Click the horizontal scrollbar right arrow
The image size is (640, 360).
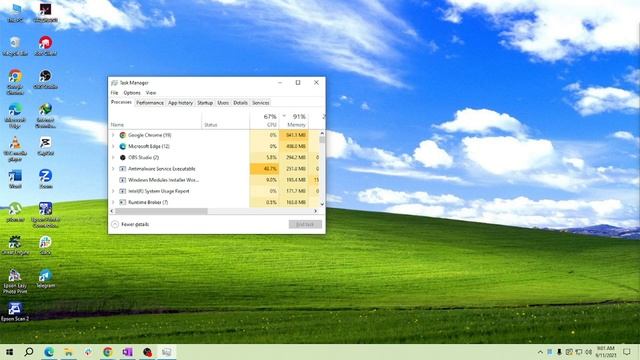click(x=315, y=211)
